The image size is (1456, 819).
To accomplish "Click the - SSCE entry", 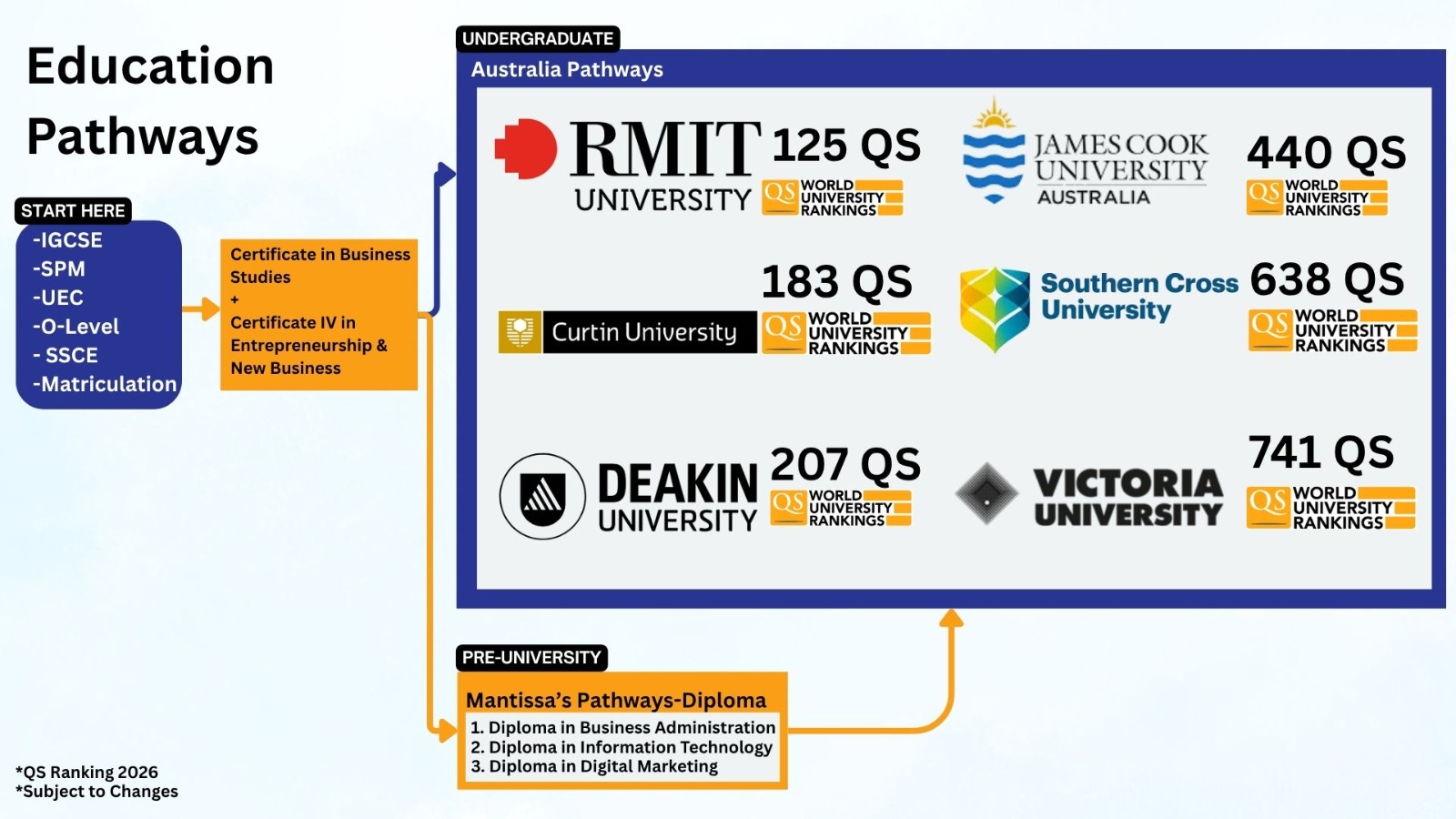I will pos(66,356).
